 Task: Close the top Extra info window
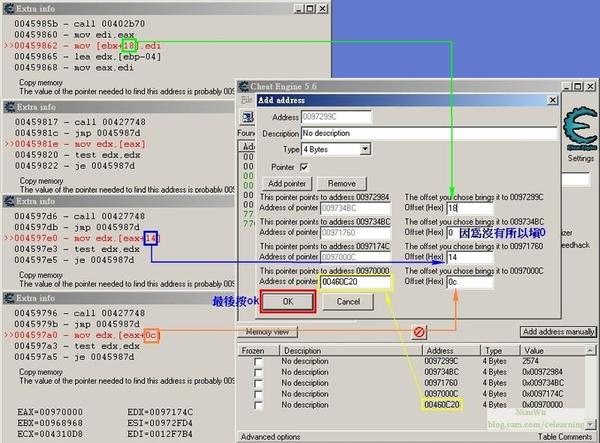click(x=323, y=9)
